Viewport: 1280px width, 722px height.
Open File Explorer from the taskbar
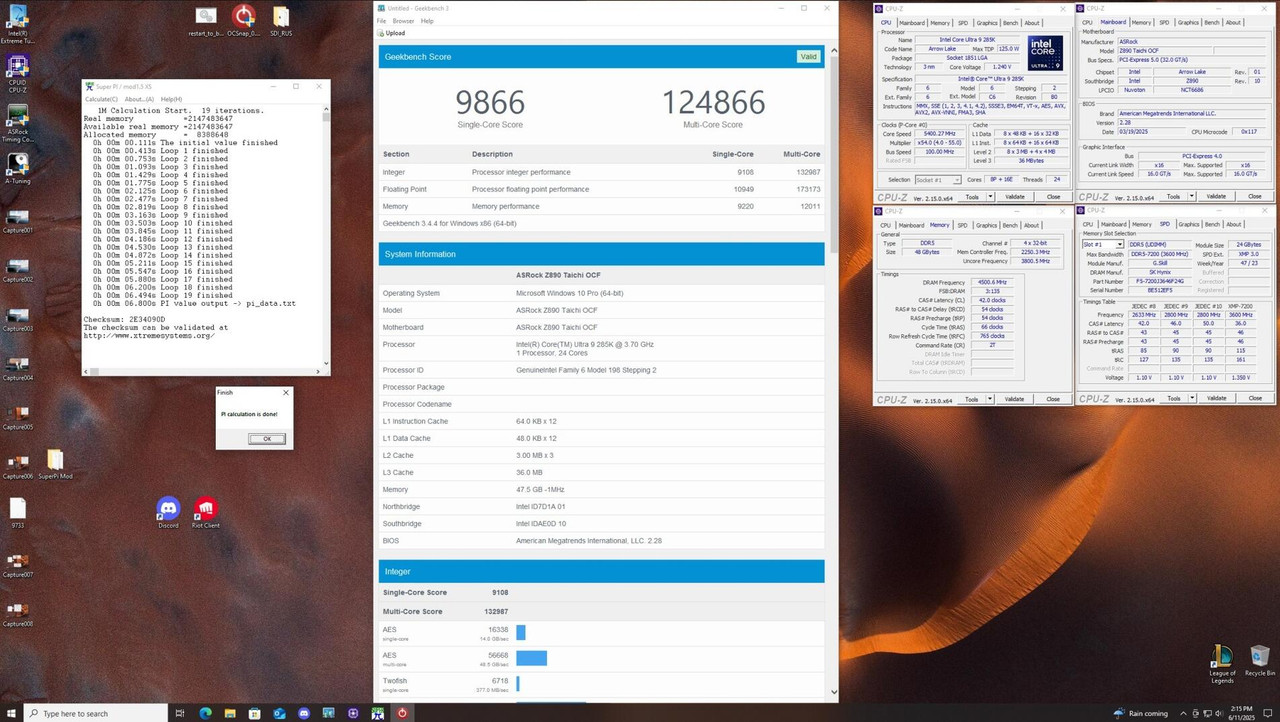pos(230,713)
